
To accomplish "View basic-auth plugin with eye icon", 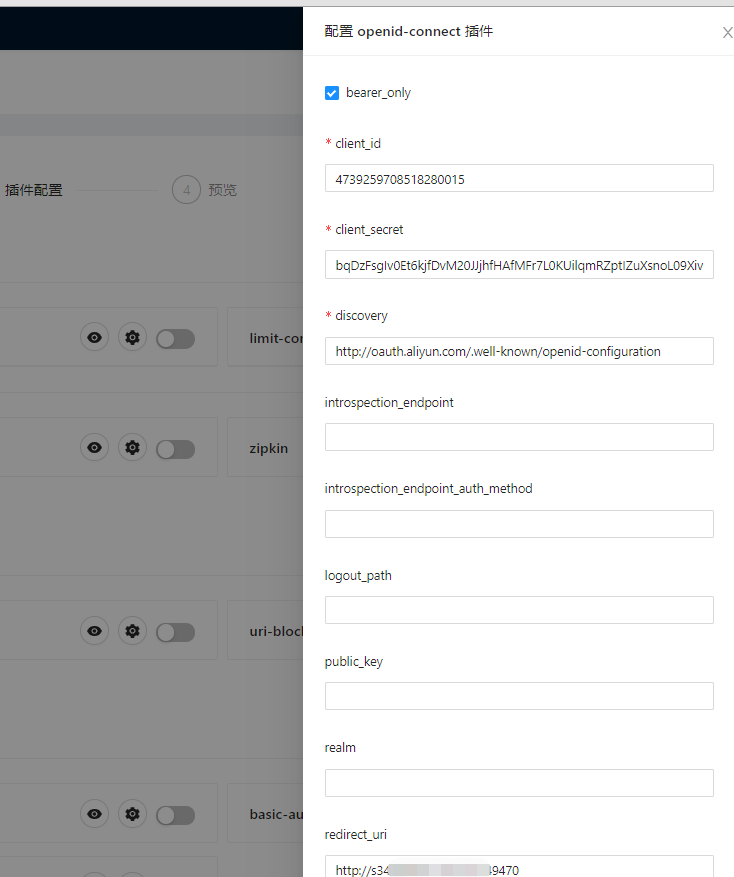I will (x=94, y=813).
